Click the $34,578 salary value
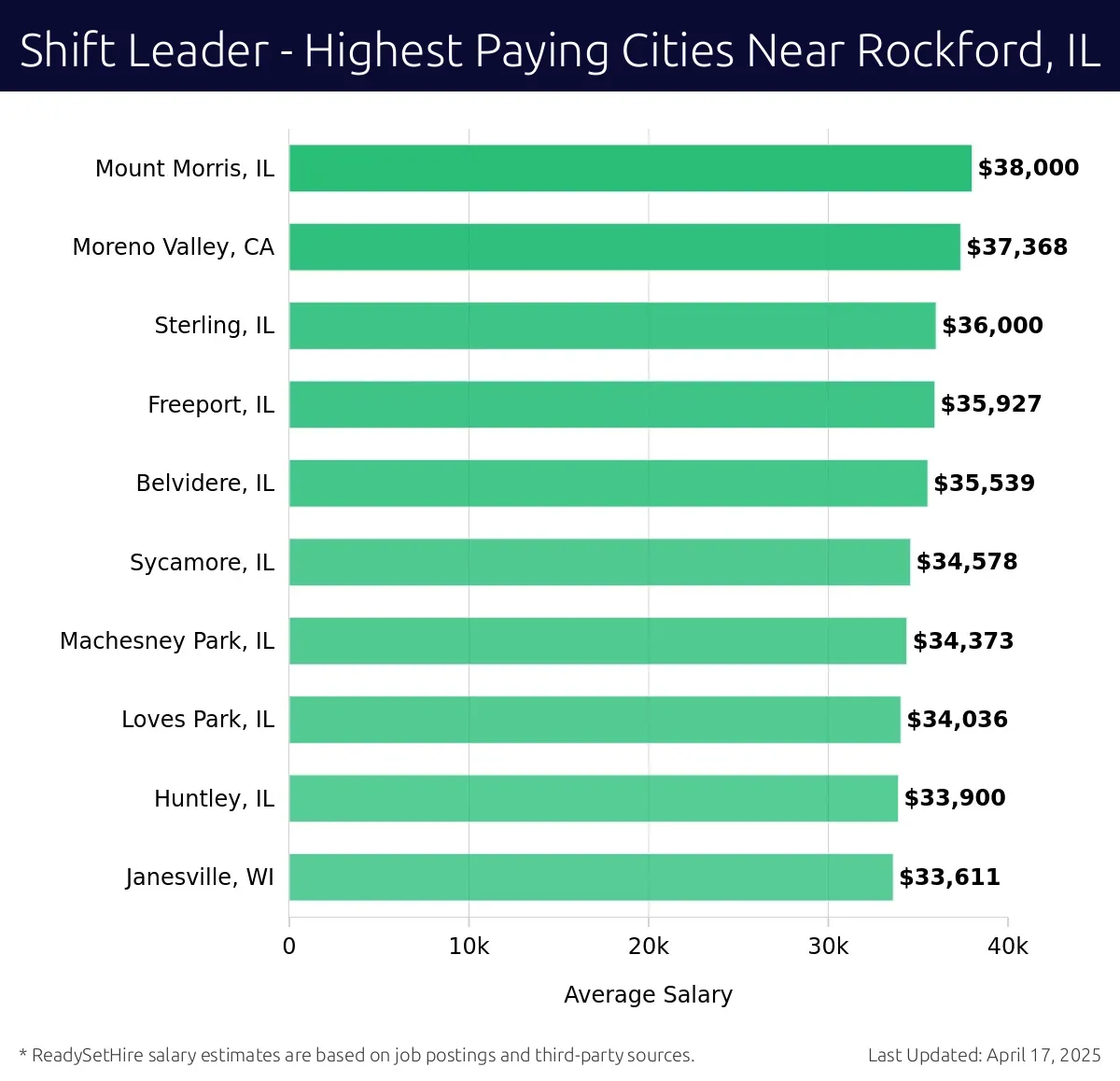The image size is (1120, 1081). point(967,562)
